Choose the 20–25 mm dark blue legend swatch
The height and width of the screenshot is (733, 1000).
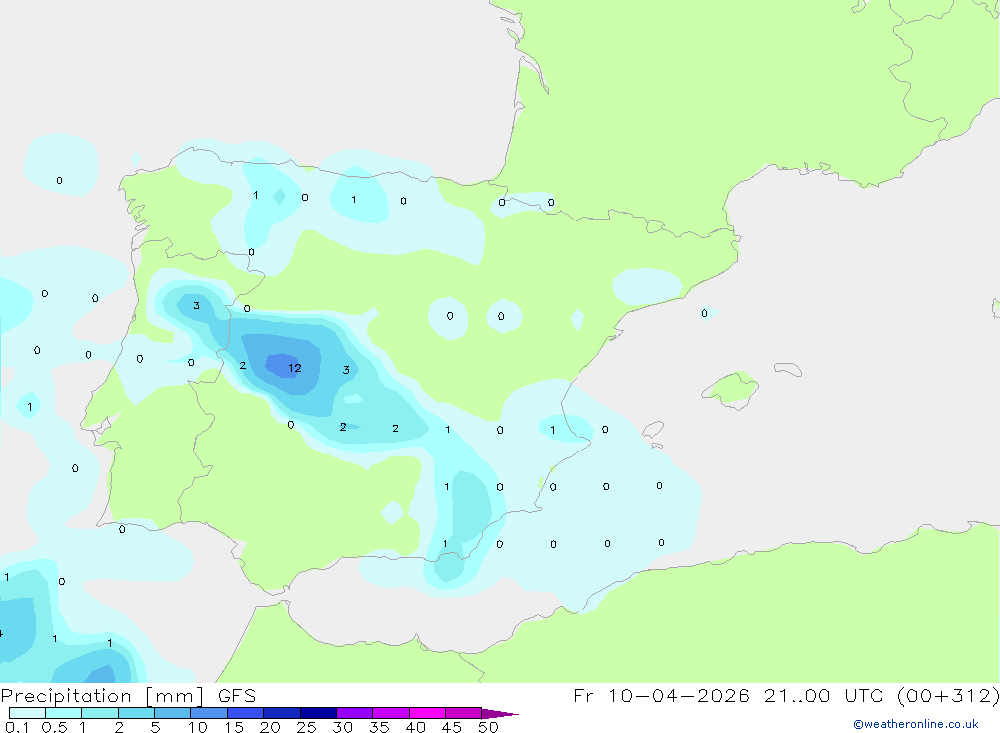[282, 713]
